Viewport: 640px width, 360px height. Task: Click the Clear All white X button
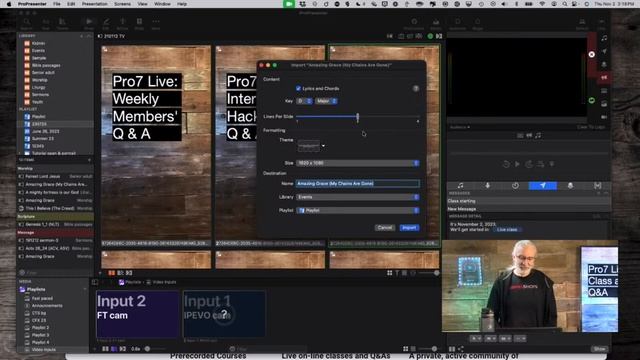click(x=592, y=54)
